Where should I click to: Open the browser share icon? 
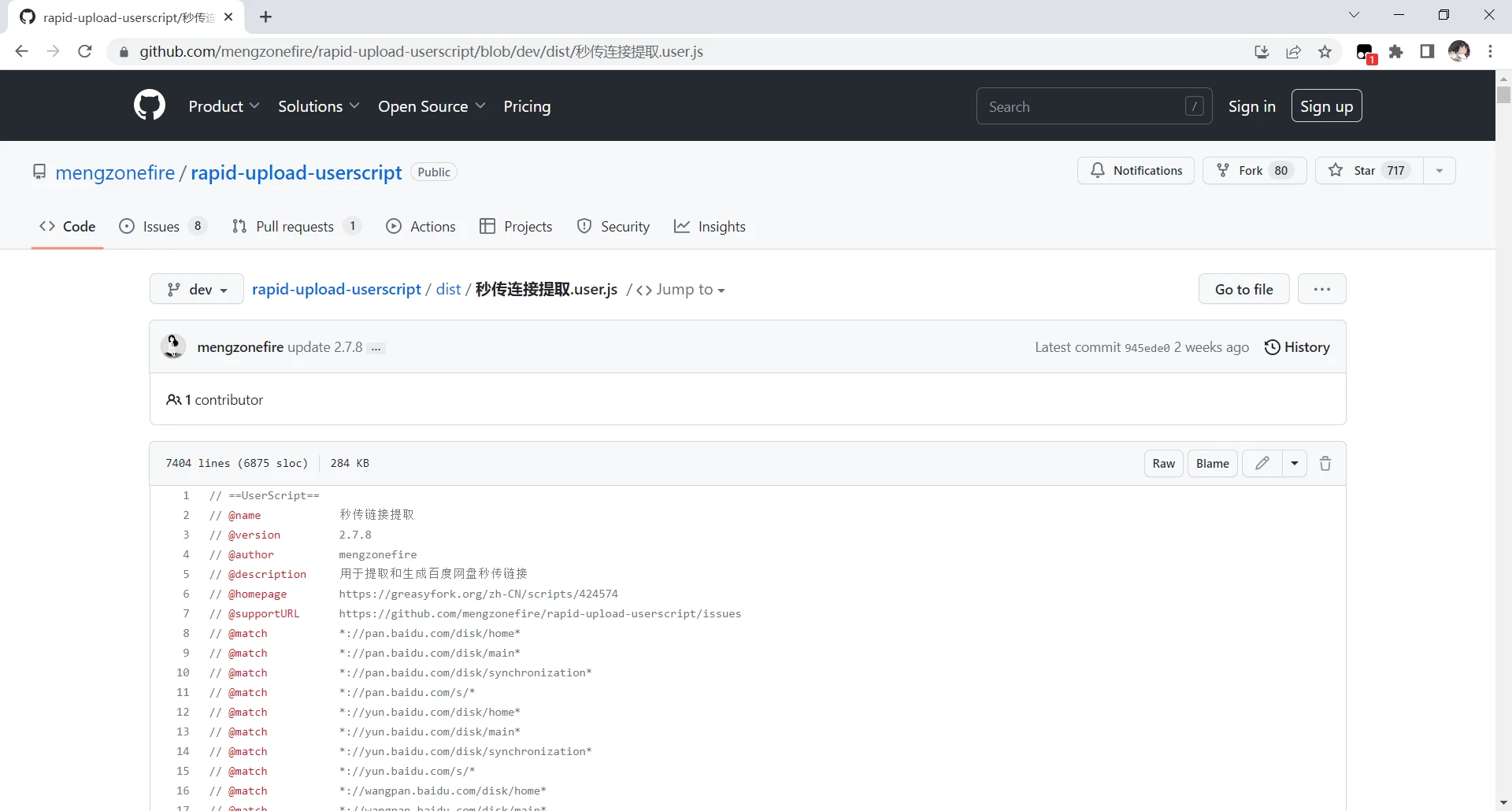pyautogui.click(x=1294, y=52)
